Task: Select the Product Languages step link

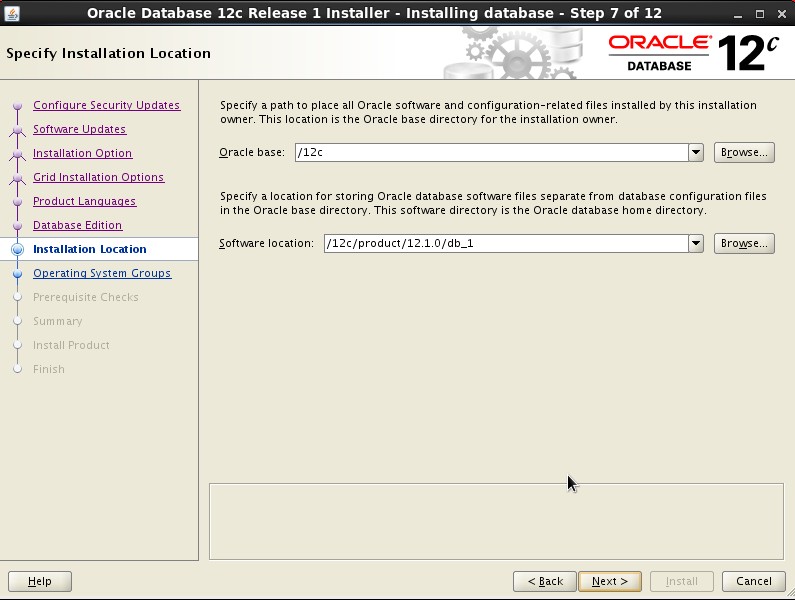Action: click(84, 201)
